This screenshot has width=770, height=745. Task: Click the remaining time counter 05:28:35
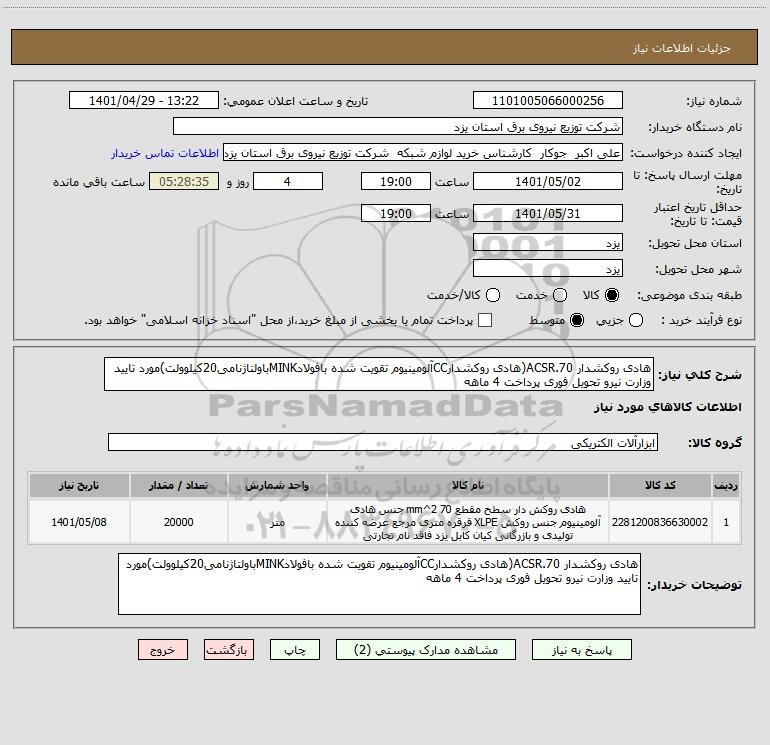(184, 181)
